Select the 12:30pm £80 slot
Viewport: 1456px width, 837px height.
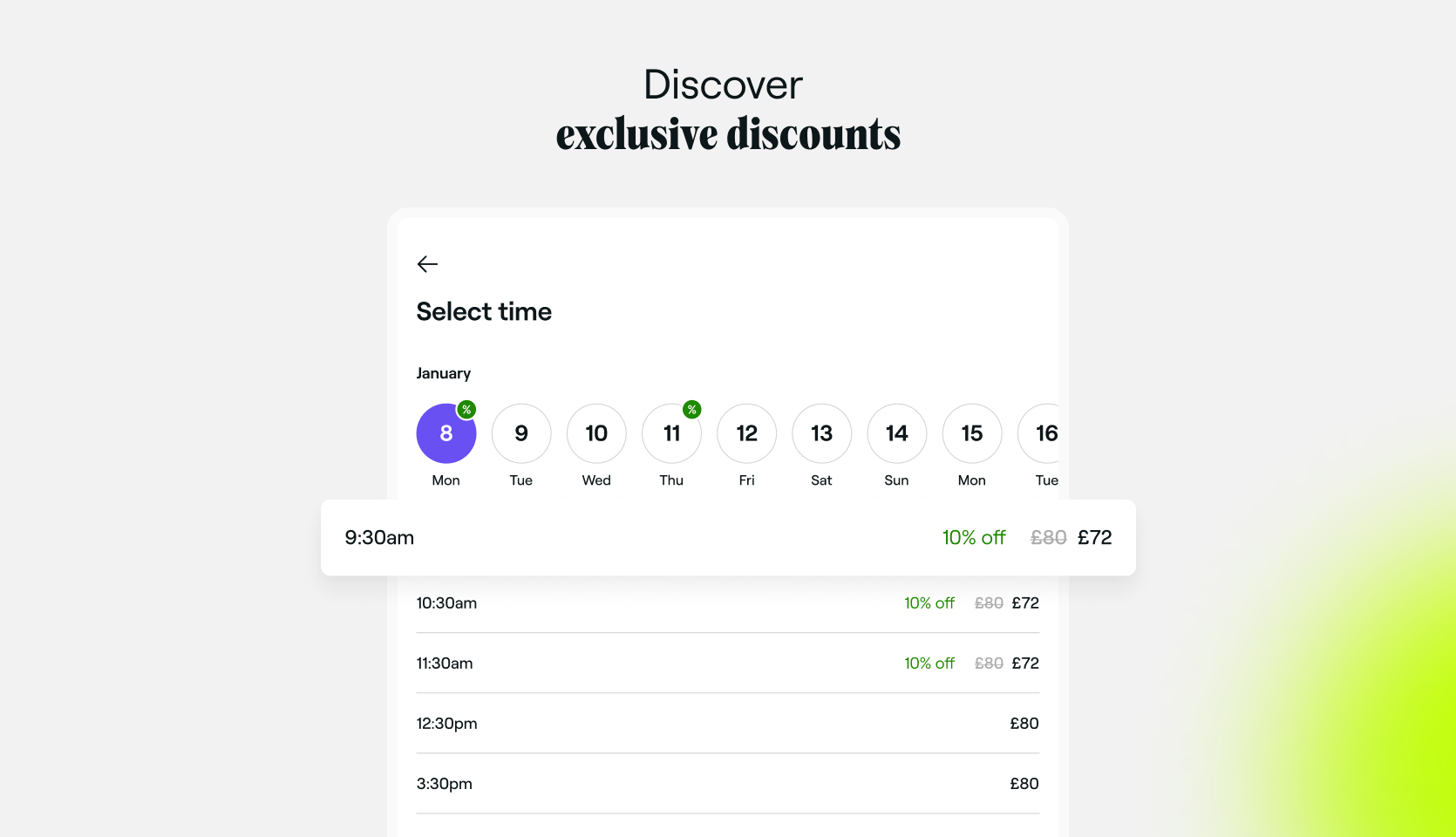[x=728, y=724]
